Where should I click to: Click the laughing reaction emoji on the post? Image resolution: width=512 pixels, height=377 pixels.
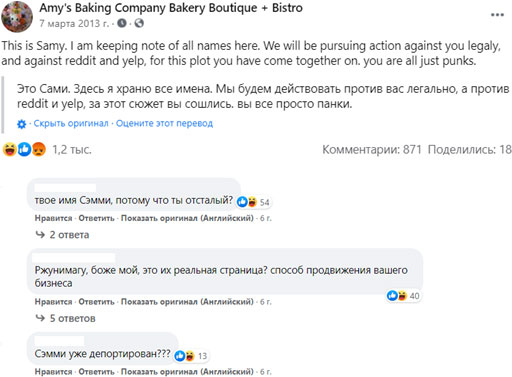[10, 149]
